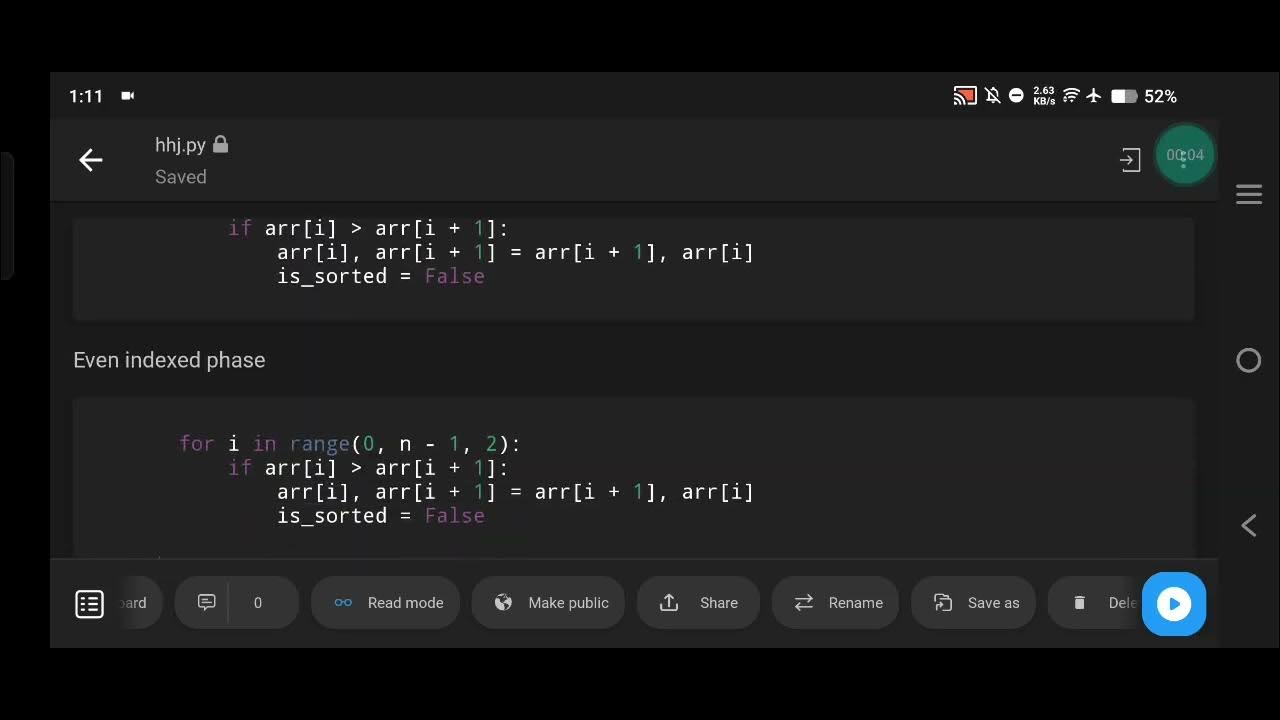Tap the Android recents hamburger nav icon

1249,194
